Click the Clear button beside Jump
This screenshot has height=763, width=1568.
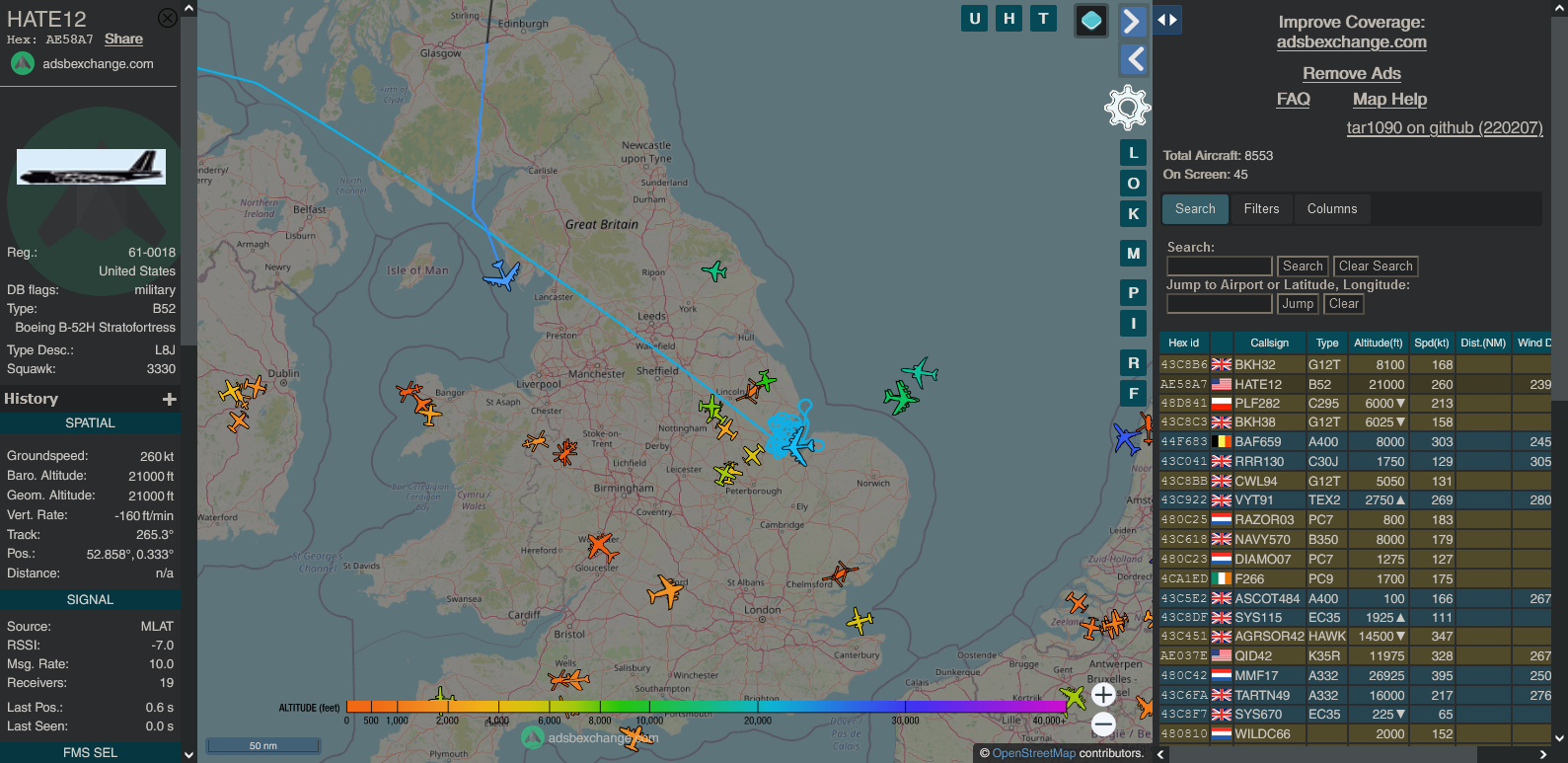click(1343, 304)
